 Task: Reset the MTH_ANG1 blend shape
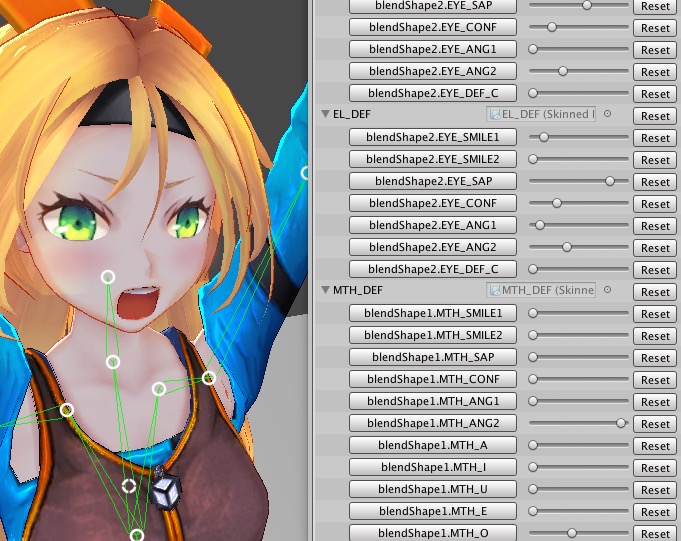click(655, 402)
